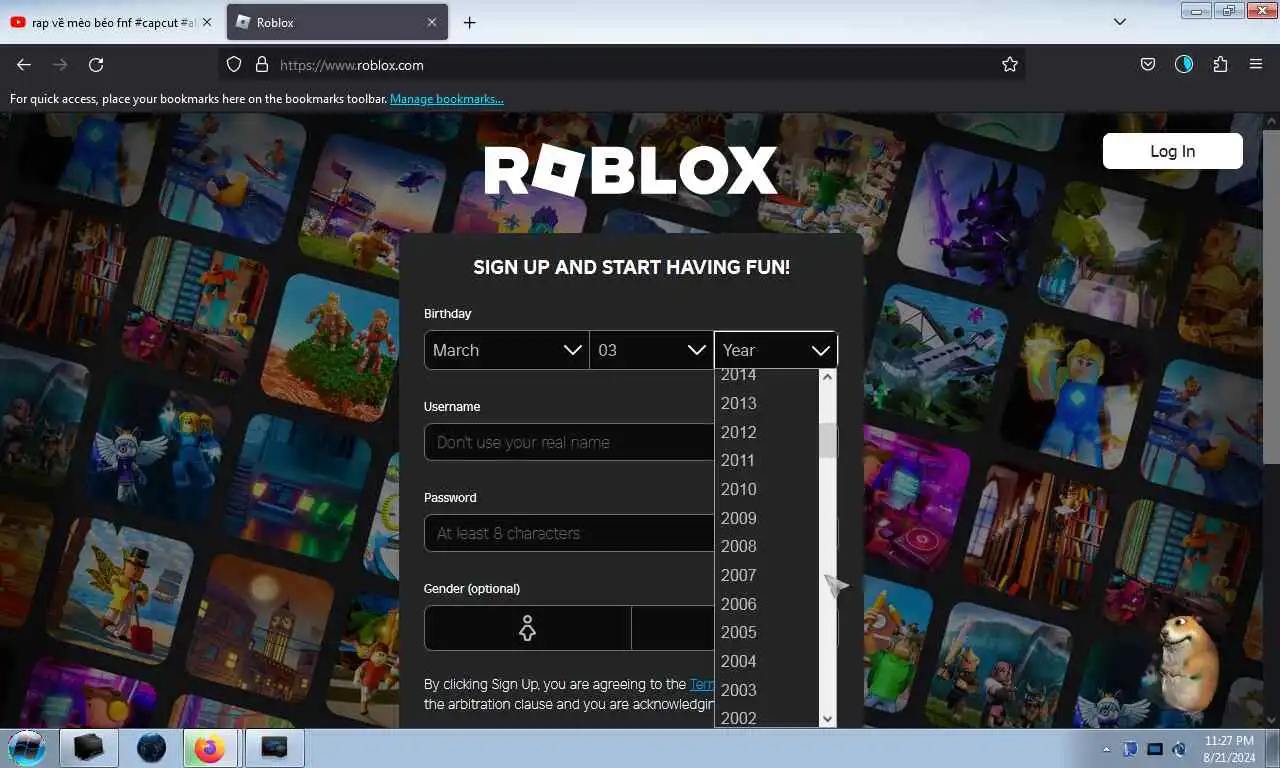This screenshot has height=768, width=1280.
Task: Show hidden tray icons arrow
Action: [1106, 749]
